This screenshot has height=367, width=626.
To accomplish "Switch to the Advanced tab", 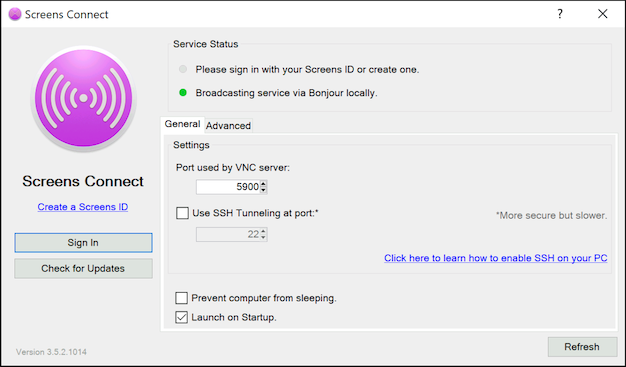I will (228, 126).
